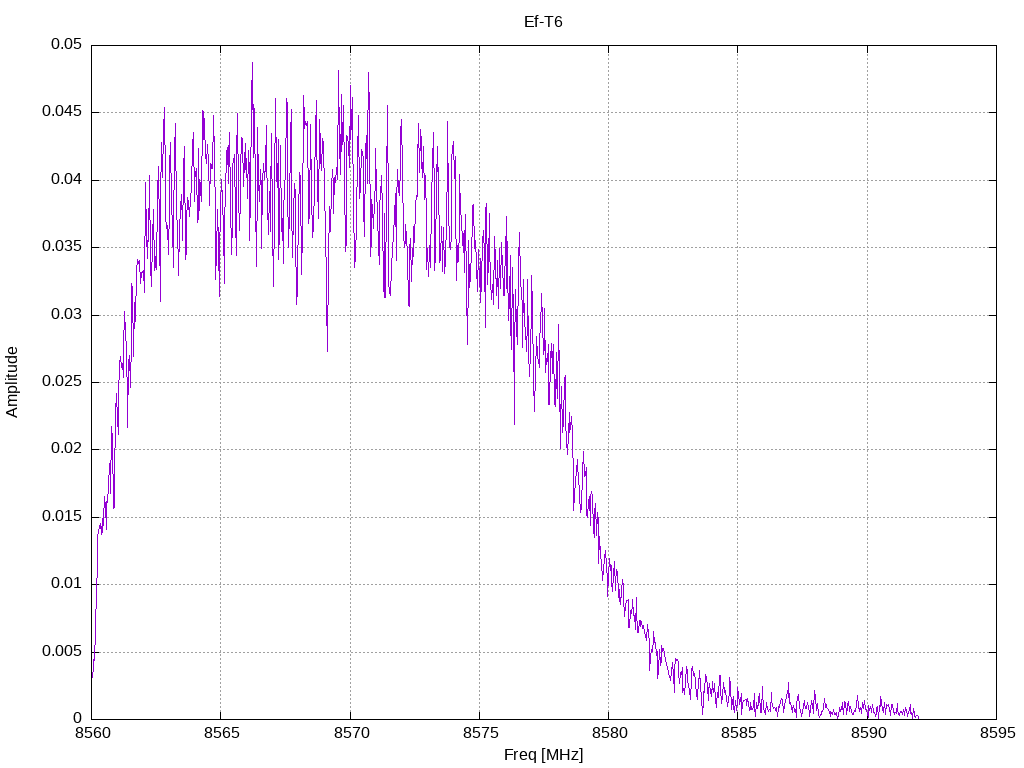This screenshot has height=768, width=1024.
Task: Click the plot title 'Ef-T6'
Action: click(543, 22)
